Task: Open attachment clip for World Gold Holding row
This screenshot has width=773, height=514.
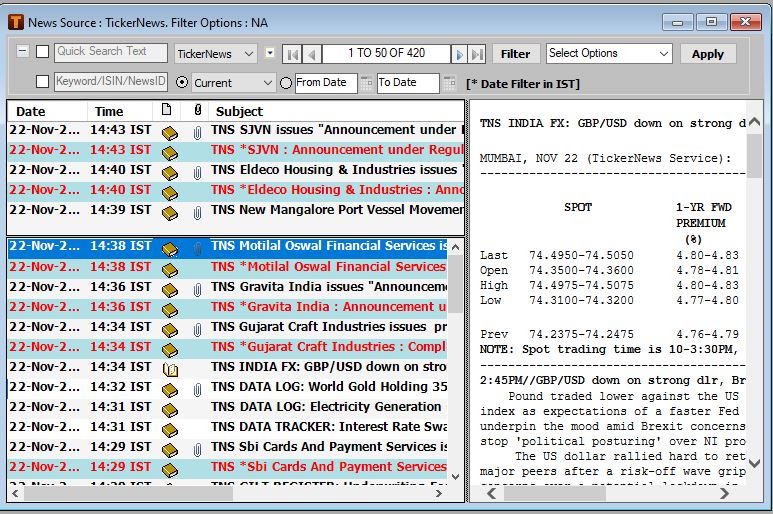Action: click(x=197, y=390)
